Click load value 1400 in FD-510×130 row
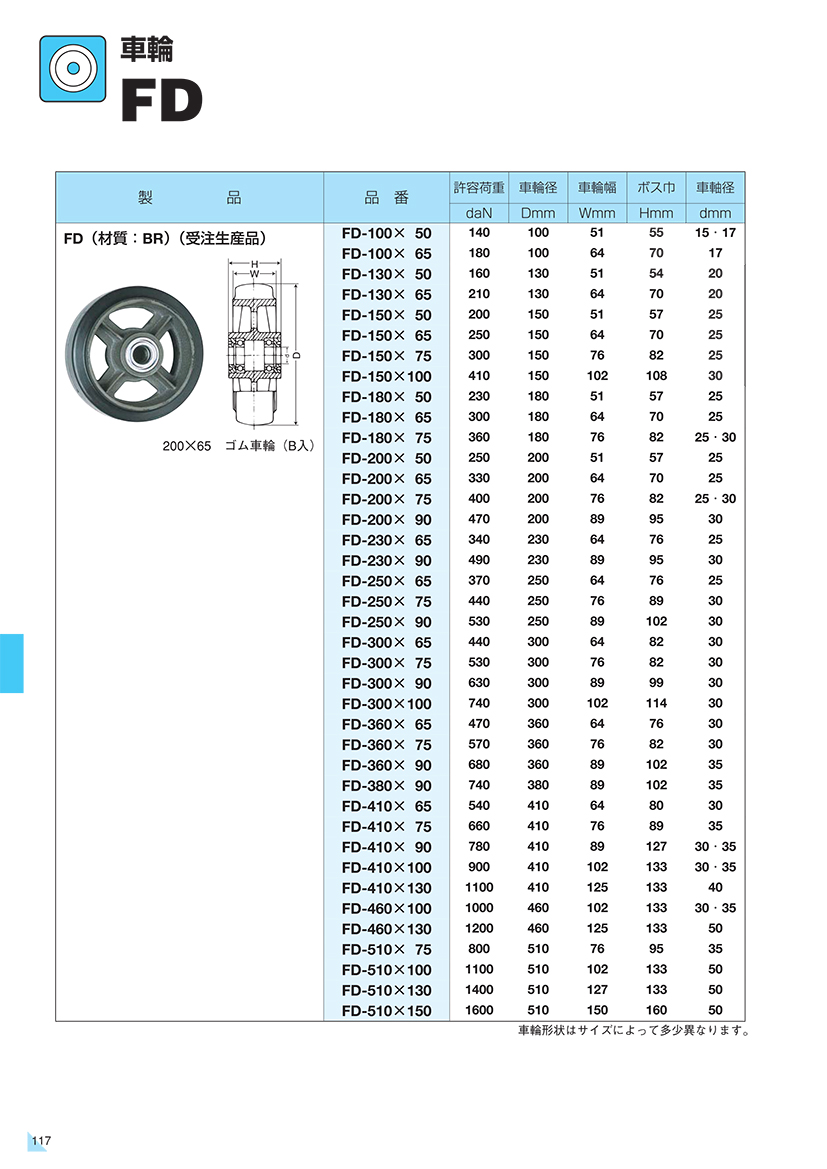The image size is (827, 1169). pos(479,990)
